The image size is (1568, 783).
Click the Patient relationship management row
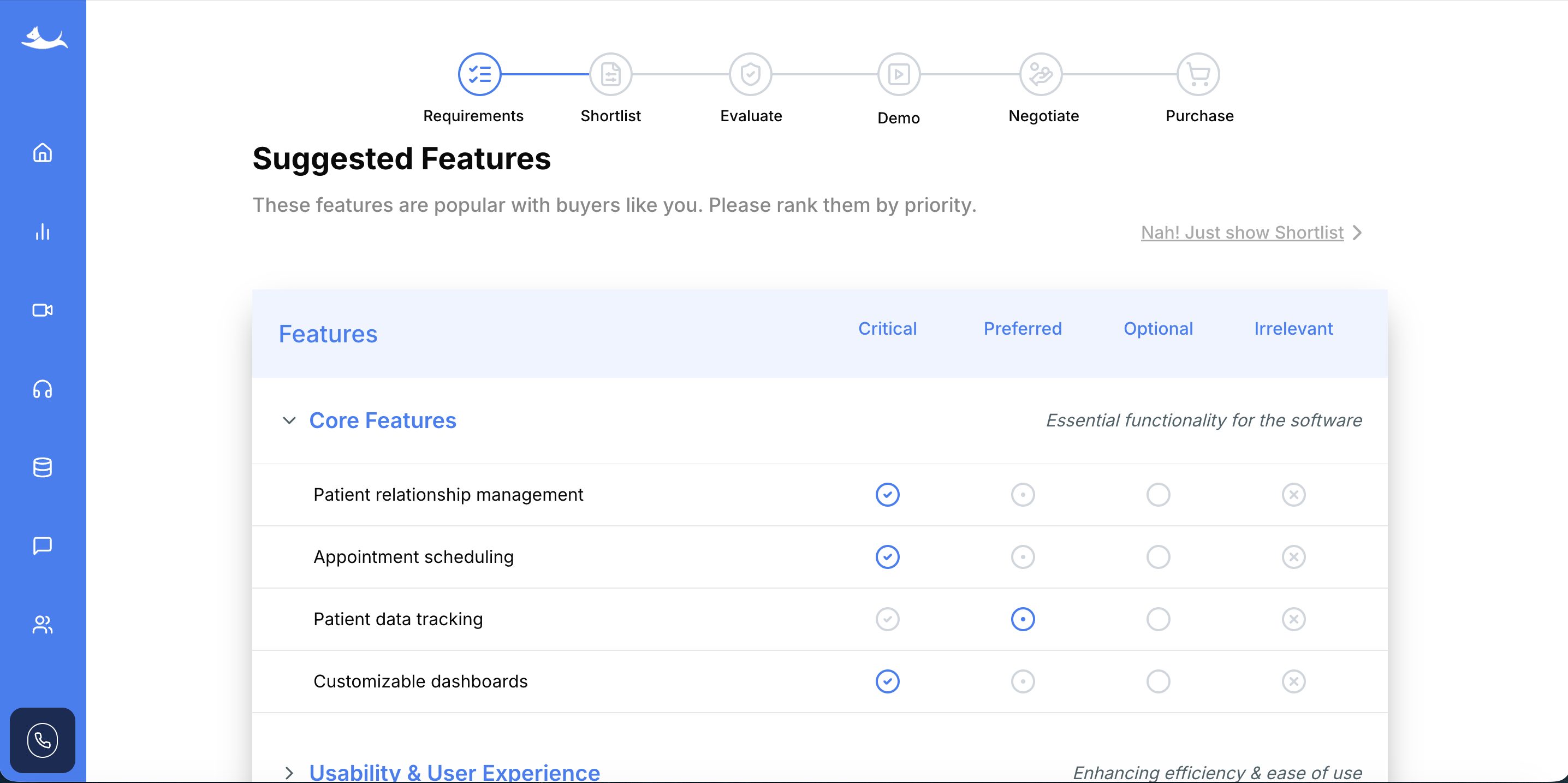click(448, 494)
